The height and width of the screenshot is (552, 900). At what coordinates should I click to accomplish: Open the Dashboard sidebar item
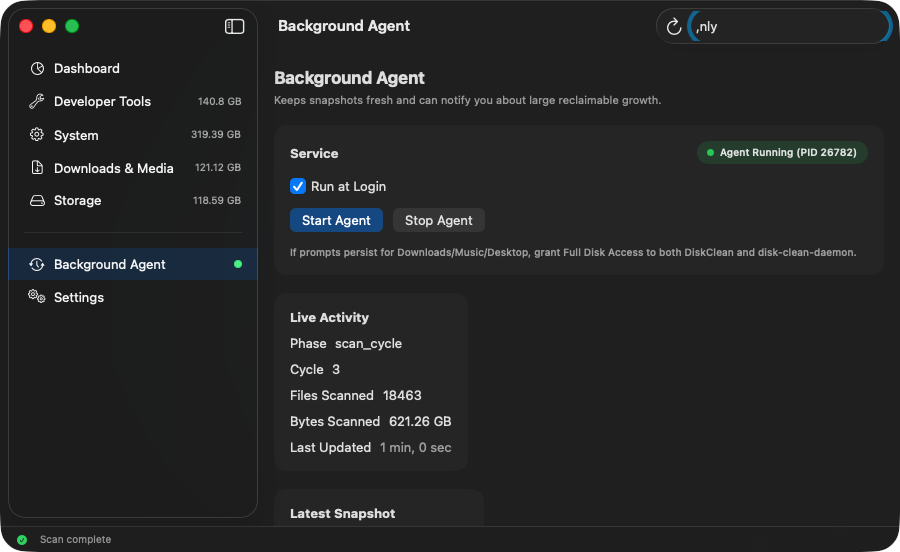(133, 68)
